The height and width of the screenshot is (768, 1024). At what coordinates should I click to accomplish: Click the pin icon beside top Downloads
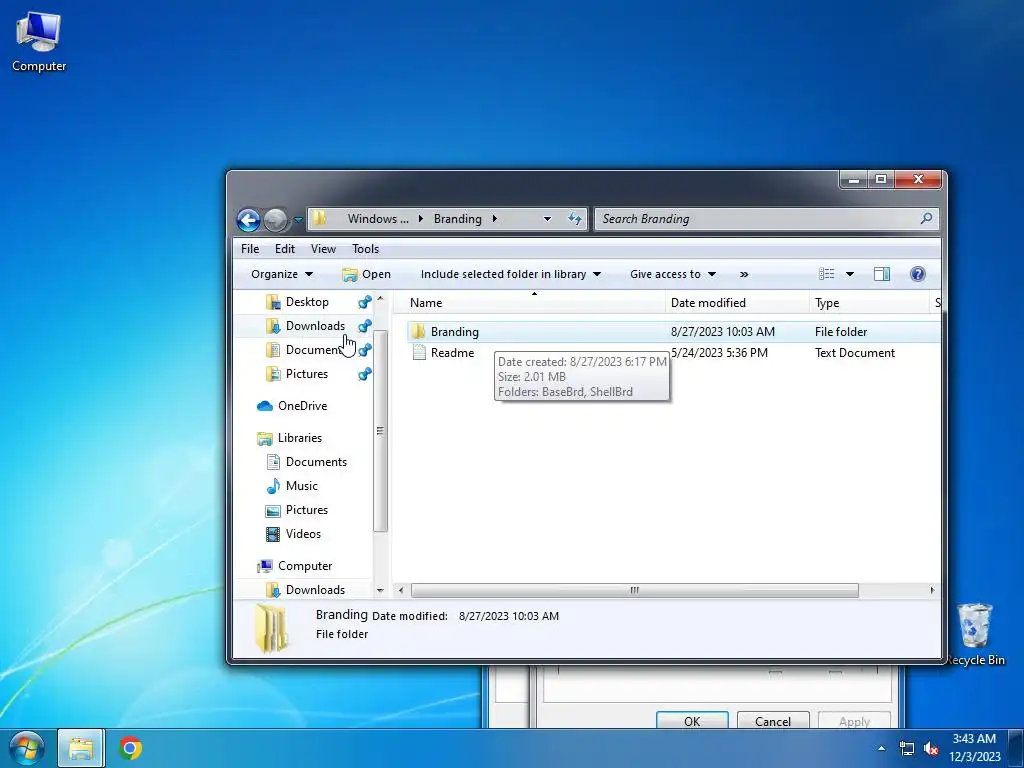[364, 326]
